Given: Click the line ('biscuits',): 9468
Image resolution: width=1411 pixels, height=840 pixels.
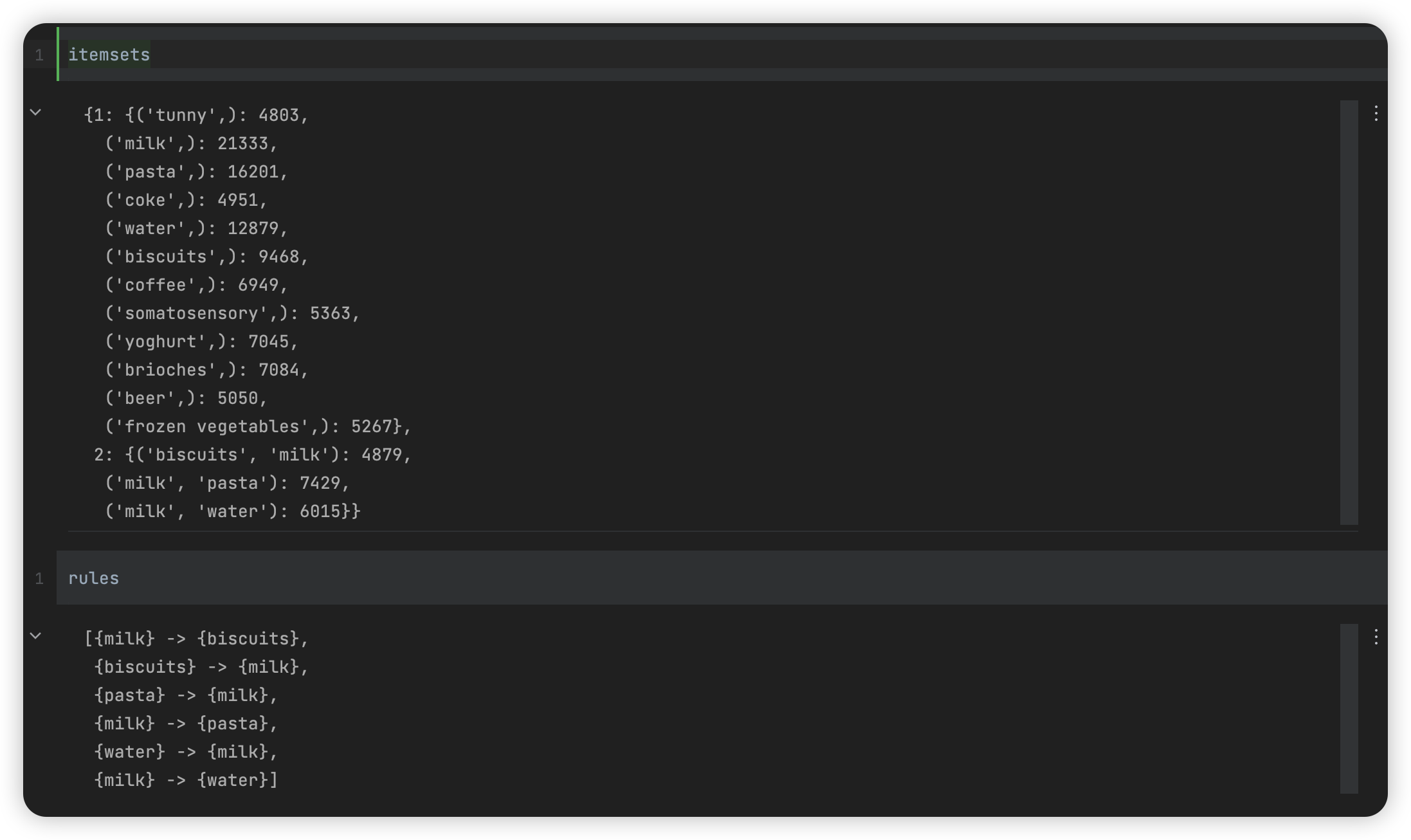Looking at the screenshot, I should [206, 257].
